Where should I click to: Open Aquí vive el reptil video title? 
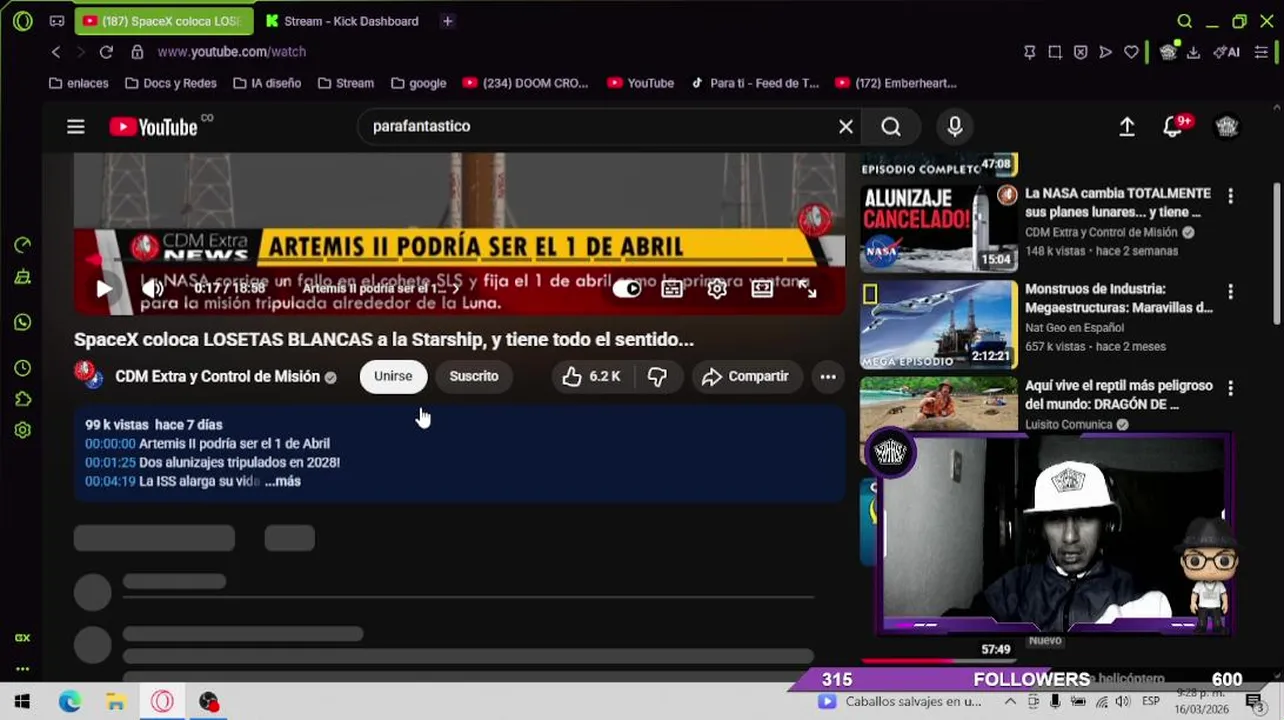(1117, 395)
